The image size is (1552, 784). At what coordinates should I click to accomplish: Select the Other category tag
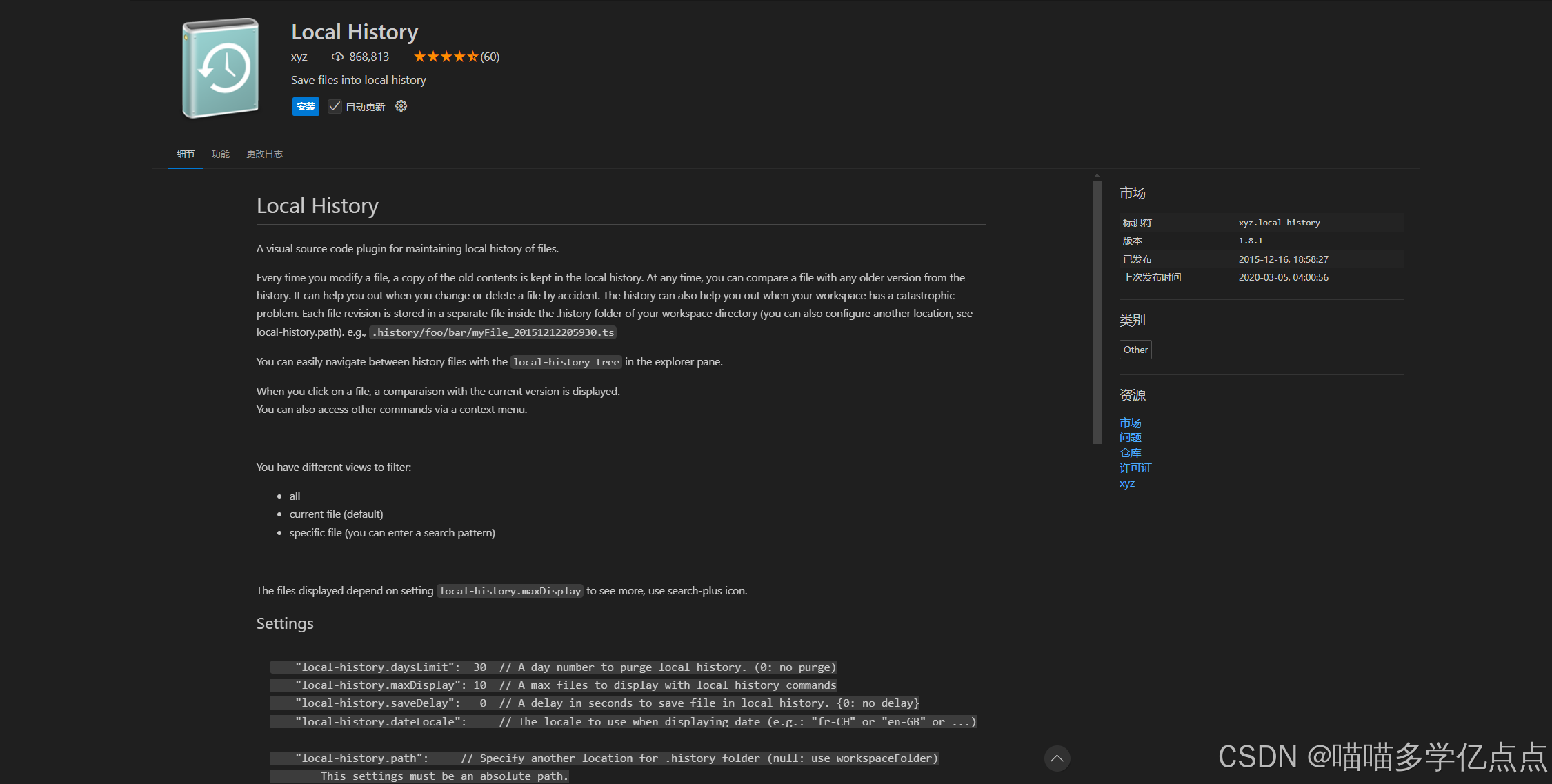[1135, 350]
